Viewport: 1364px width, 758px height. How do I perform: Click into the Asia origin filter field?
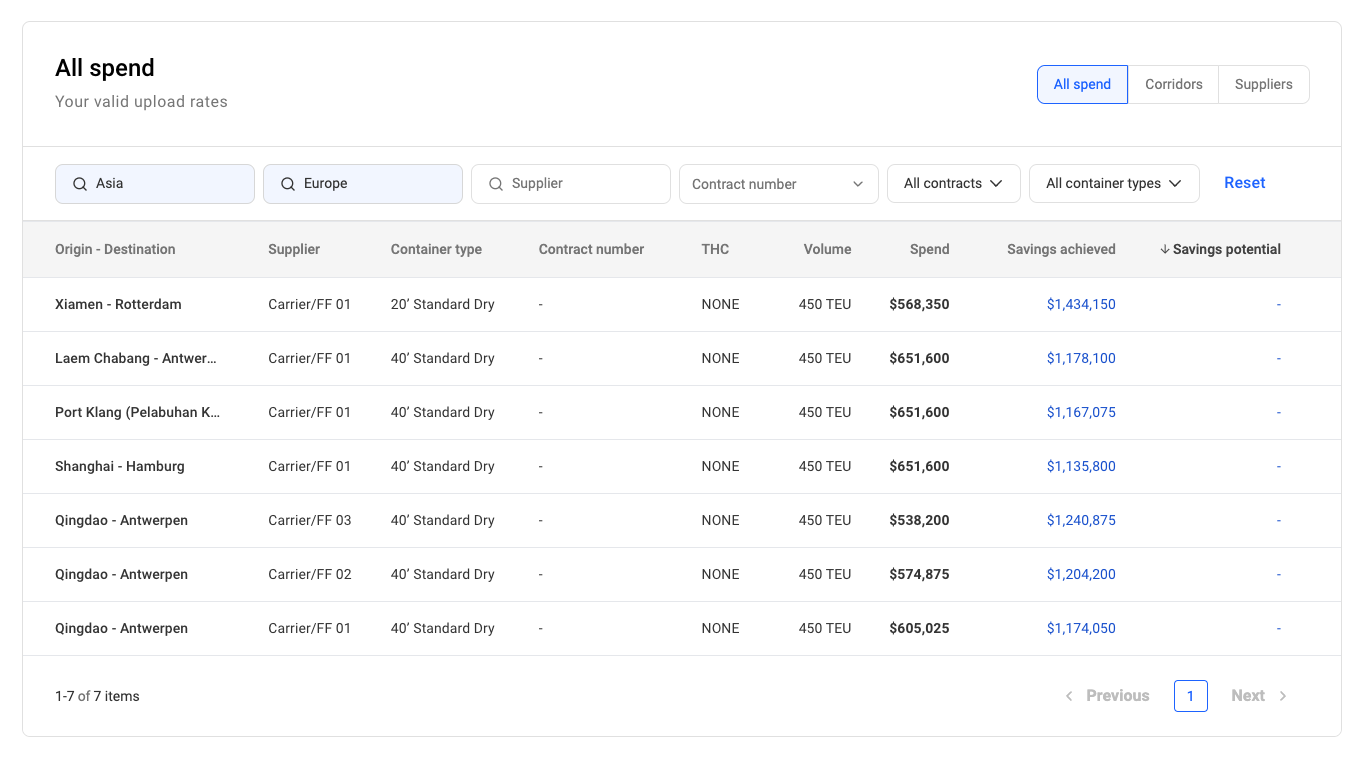click(x=155, y=184)
